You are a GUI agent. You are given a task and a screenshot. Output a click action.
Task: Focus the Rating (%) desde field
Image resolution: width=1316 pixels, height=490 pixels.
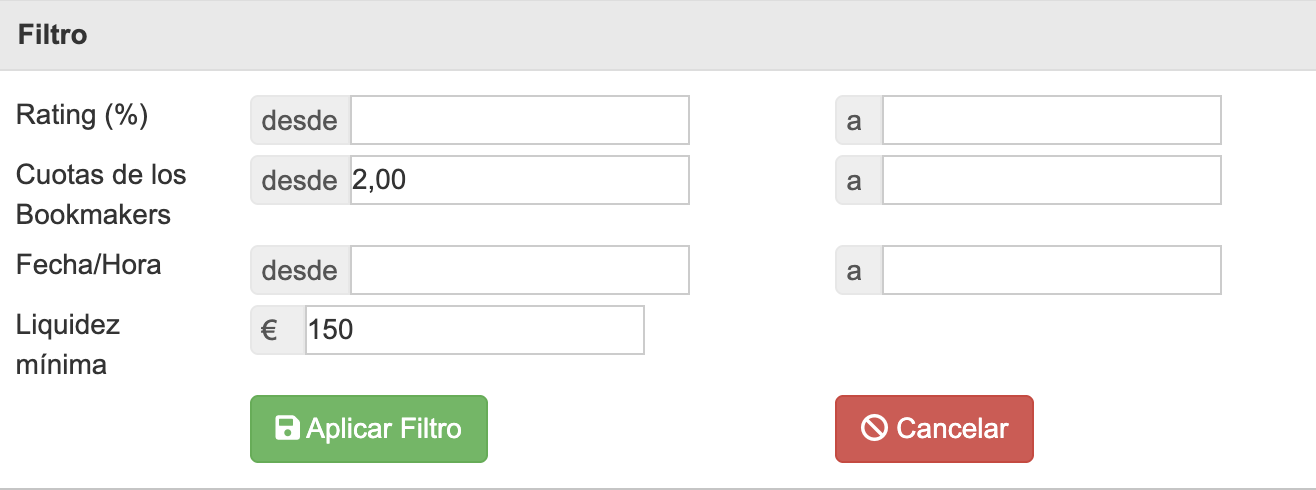(519, 120)
